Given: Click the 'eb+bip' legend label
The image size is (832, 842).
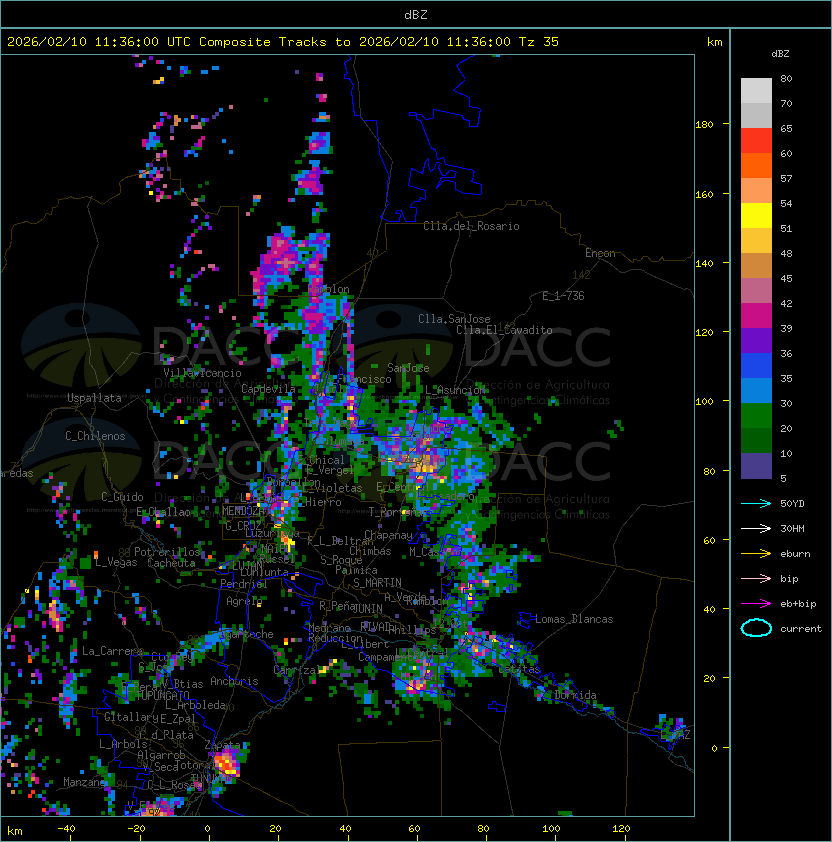Looking at the screenshot, I should point(798,604).
